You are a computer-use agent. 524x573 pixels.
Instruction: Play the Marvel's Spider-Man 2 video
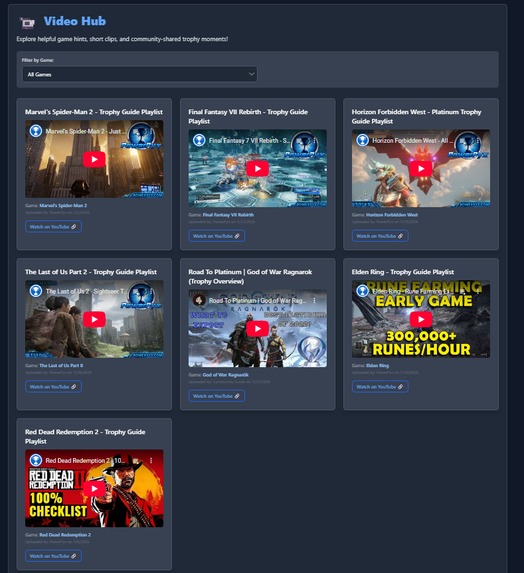tap(94, 159)
